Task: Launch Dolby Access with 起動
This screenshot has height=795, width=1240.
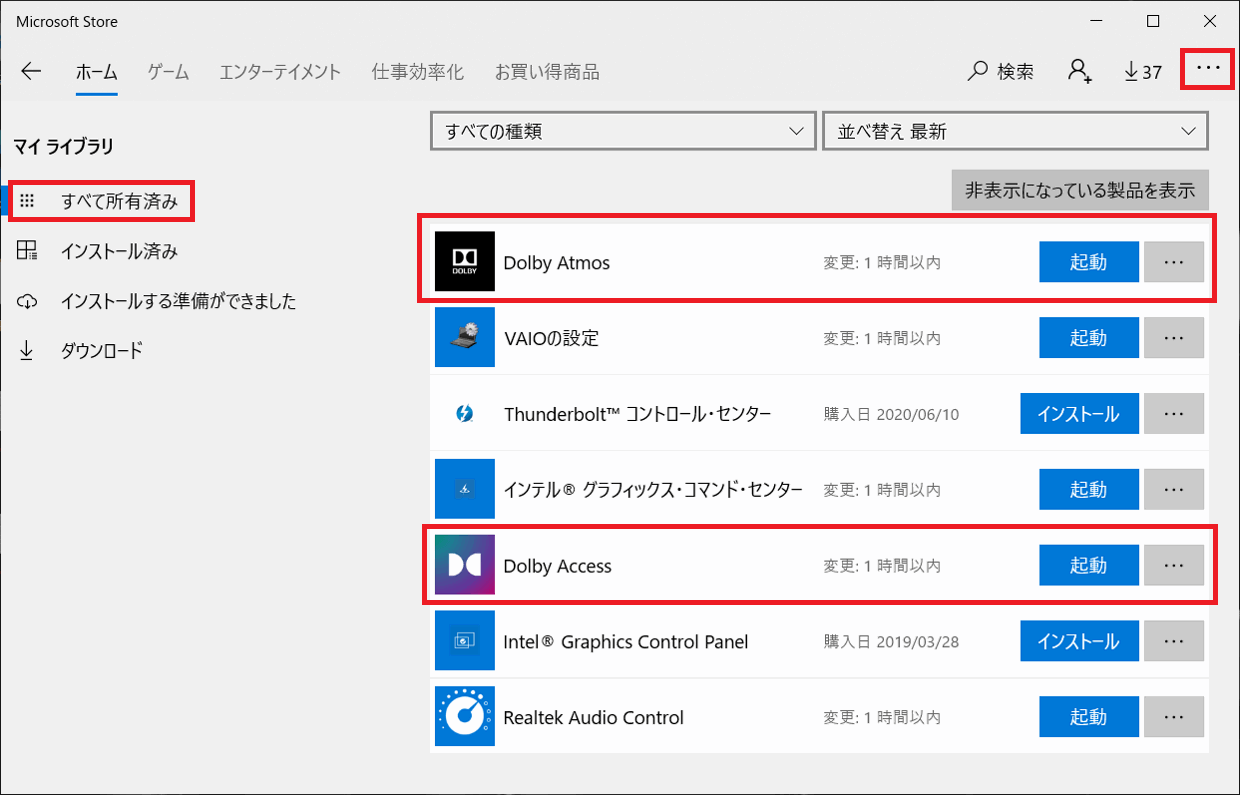Action: point(1089,565)
